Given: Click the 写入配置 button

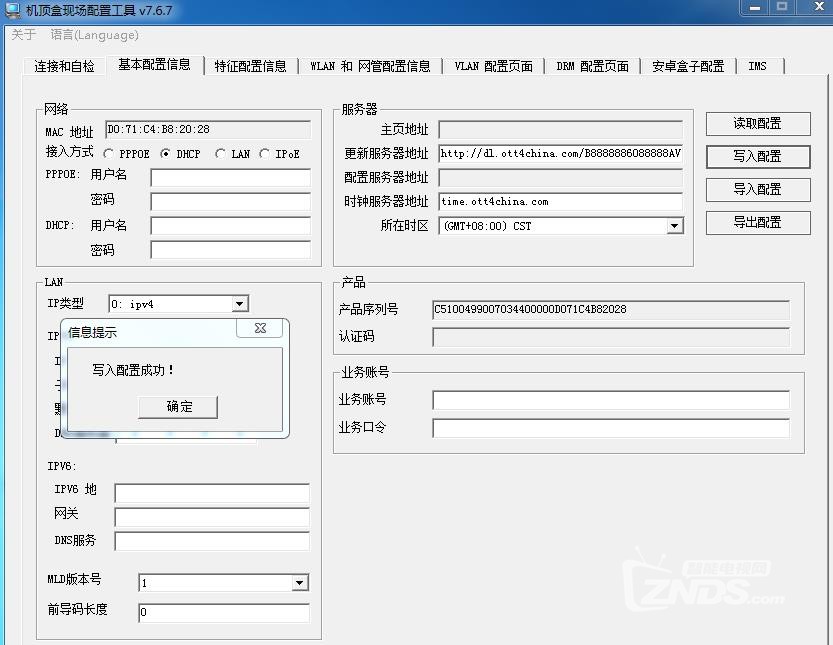Looking at the screenshot, I should 758,157.
